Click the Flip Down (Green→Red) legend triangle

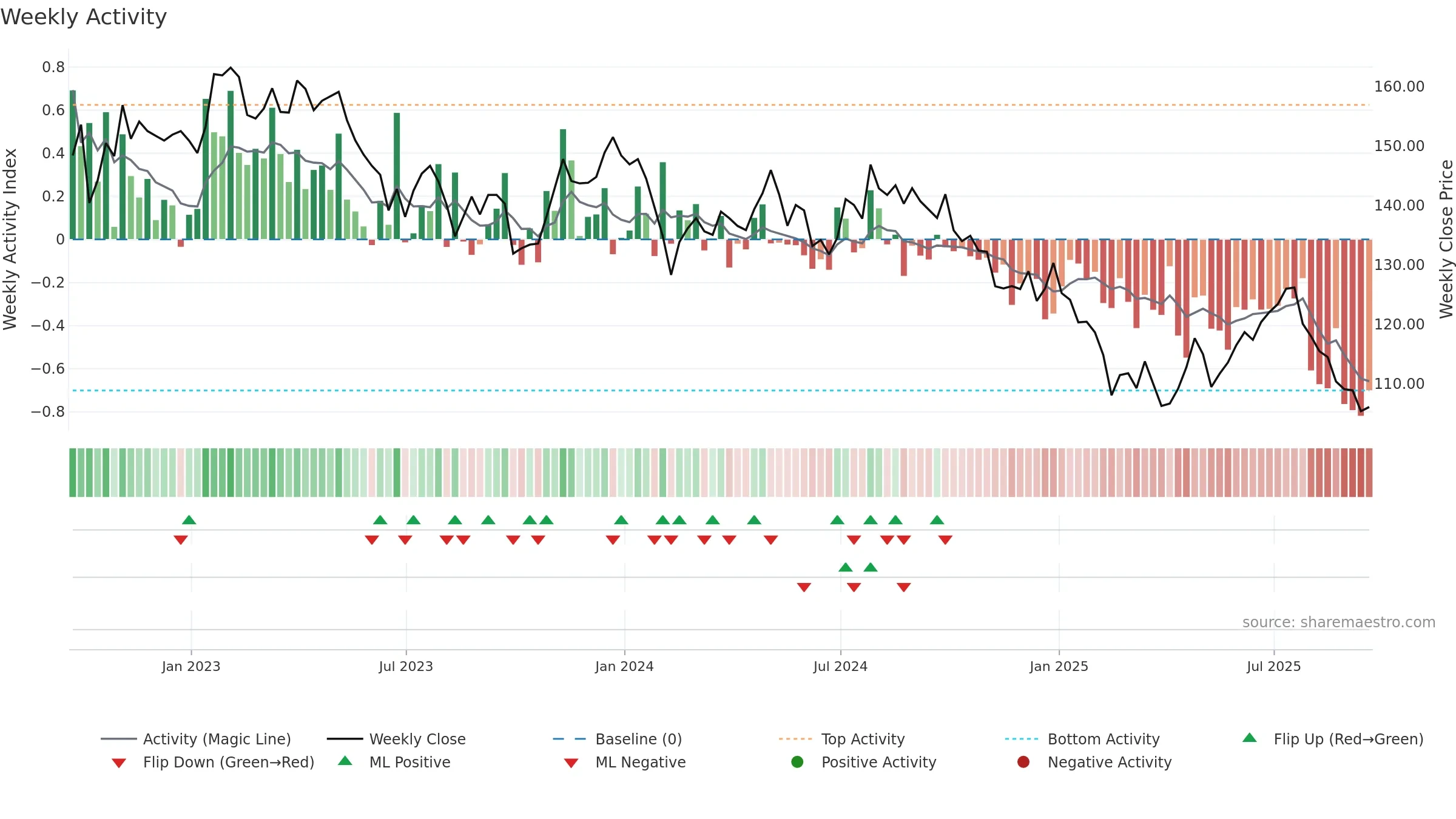coord(119,763)
